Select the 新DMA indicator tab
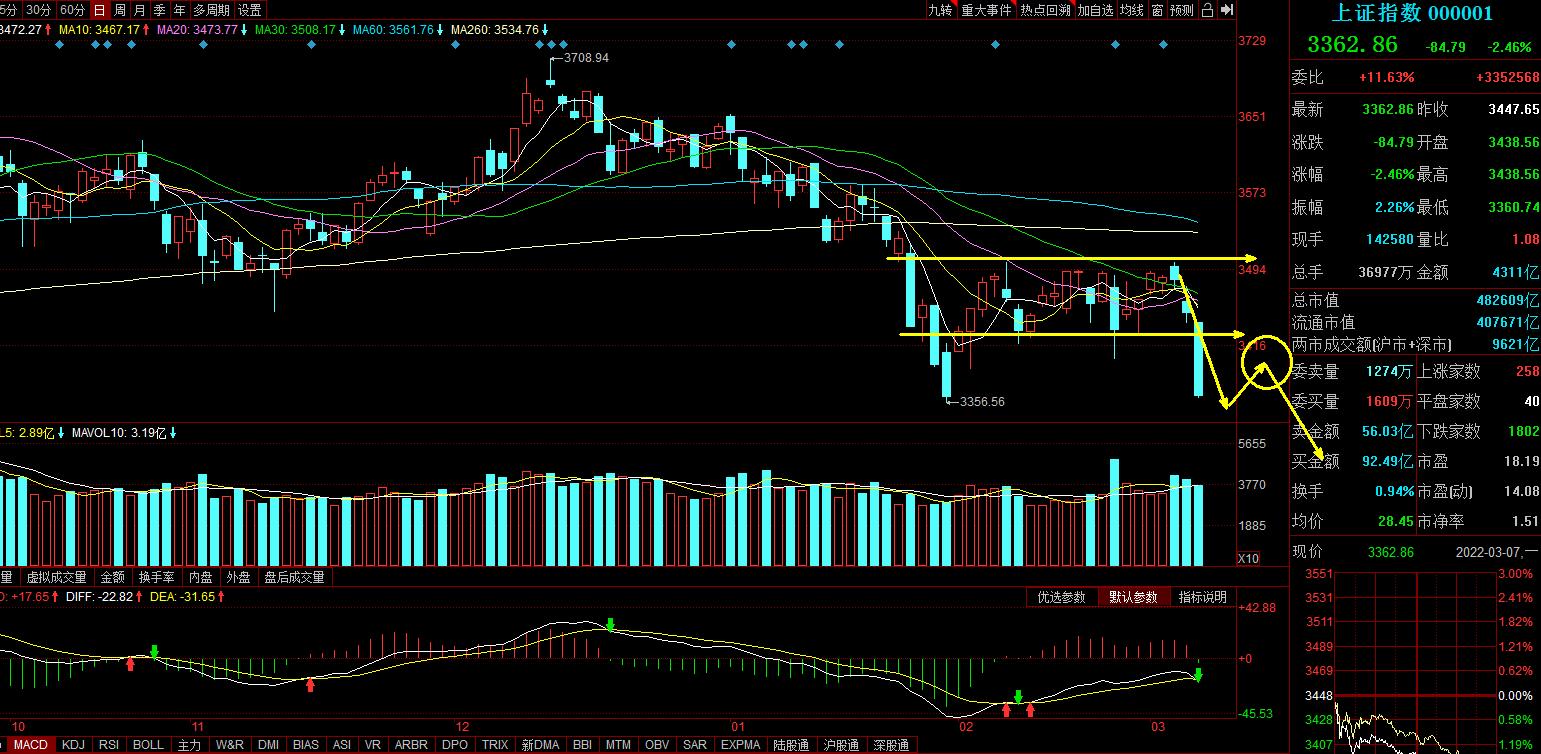Viewport: 1541px width, 754px height. point(541,745)
